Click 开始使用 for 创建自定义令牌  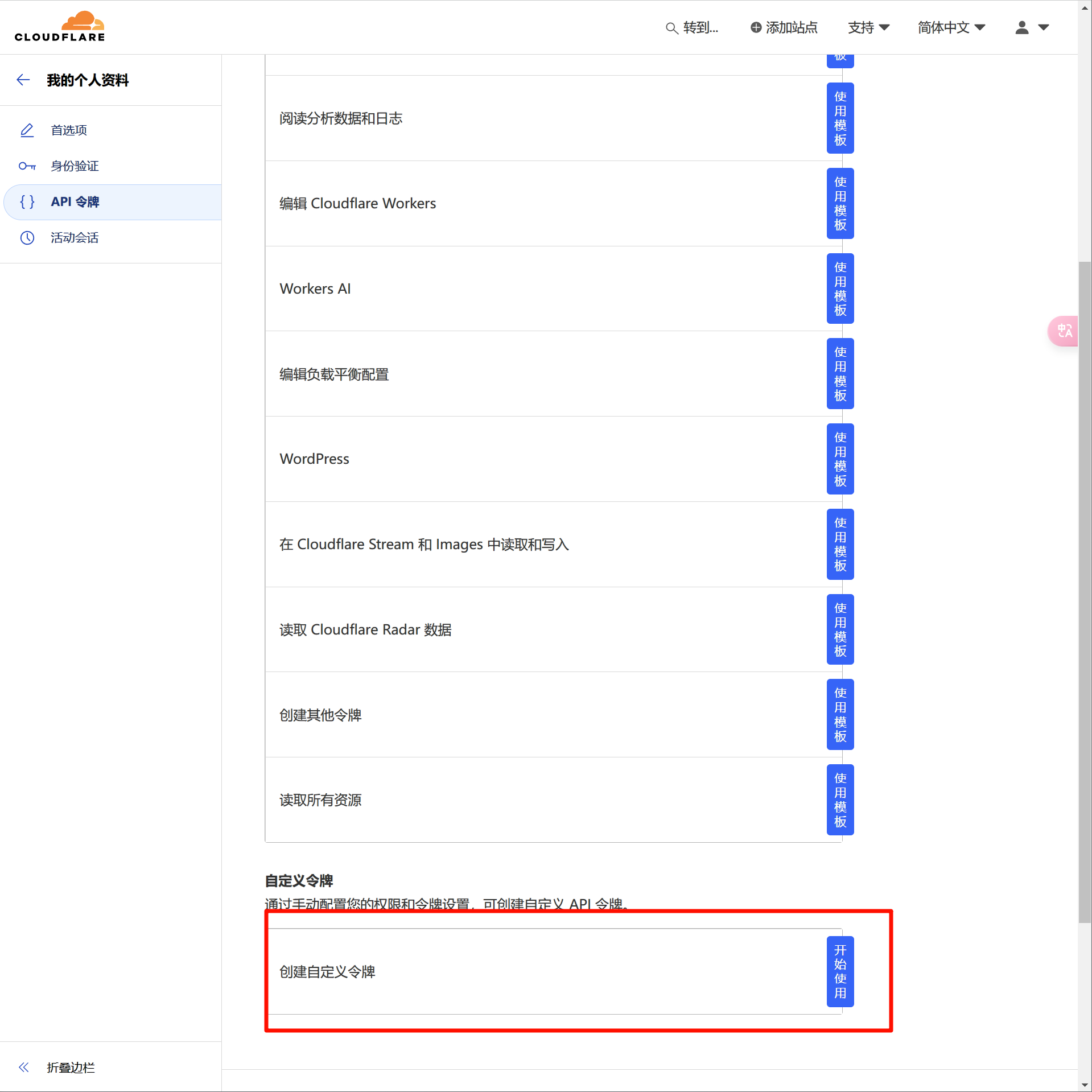coord(840,971)
